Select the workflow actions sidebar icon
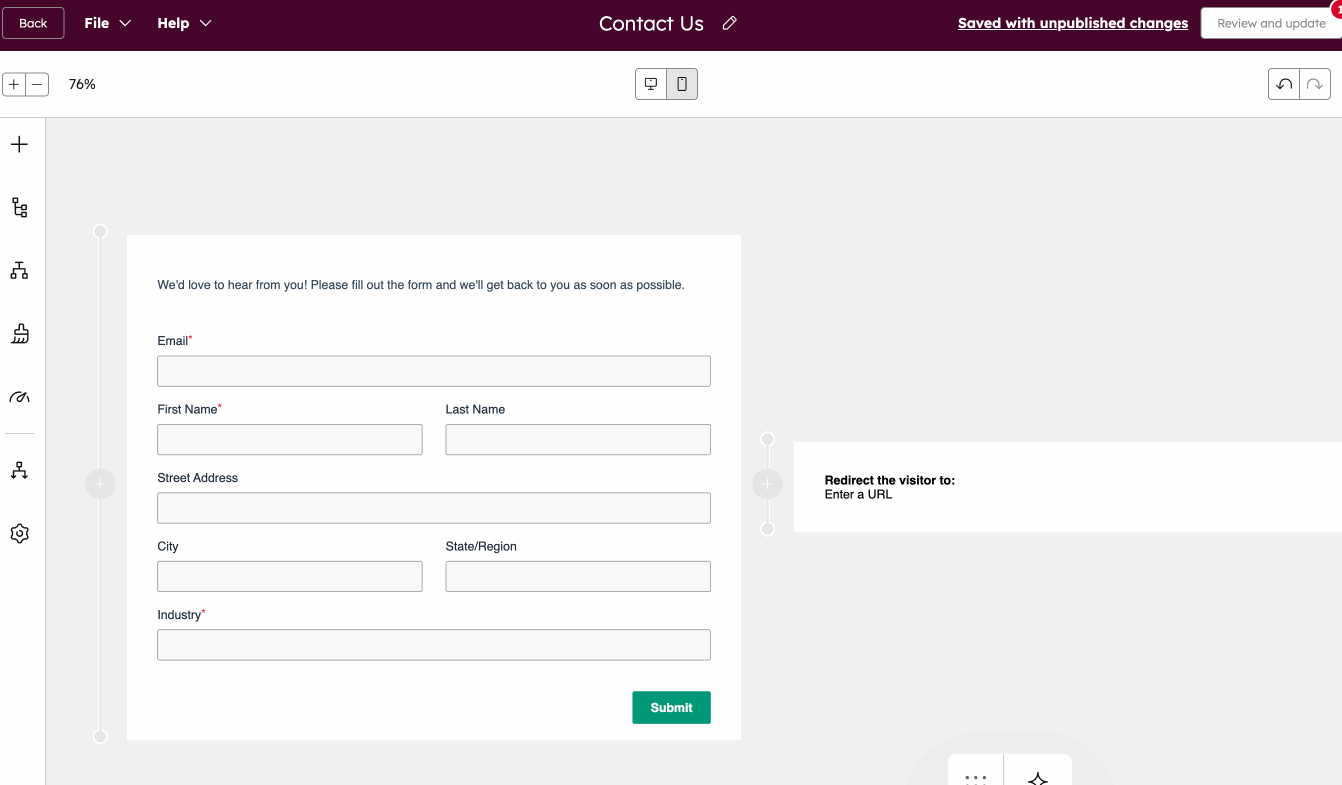Viewport: 1342px width, 785px height. click(18, 470)
